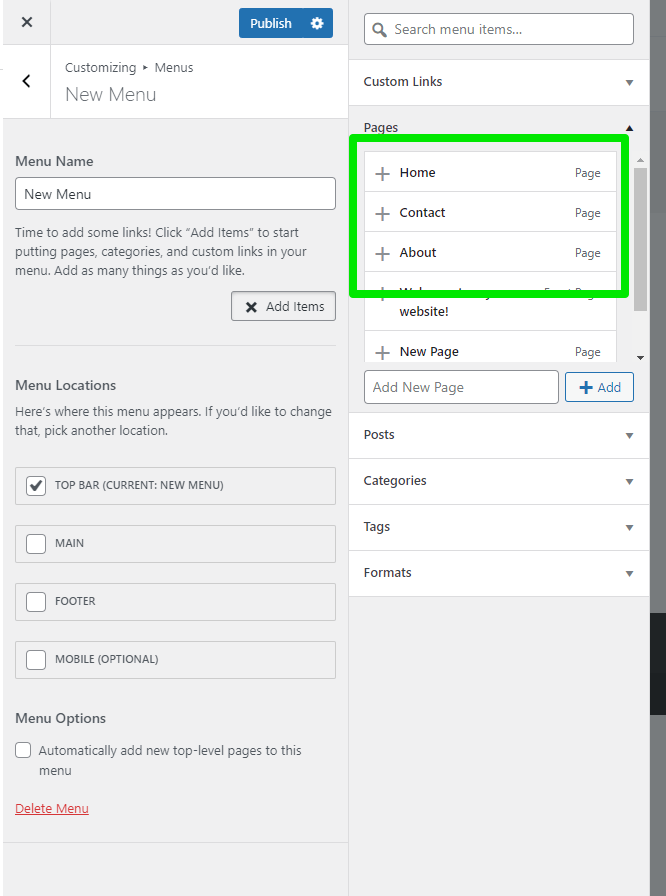The height and width of the screenshot is (896, 666).
Task: Expand the Posts section
Action: point(629,436)
